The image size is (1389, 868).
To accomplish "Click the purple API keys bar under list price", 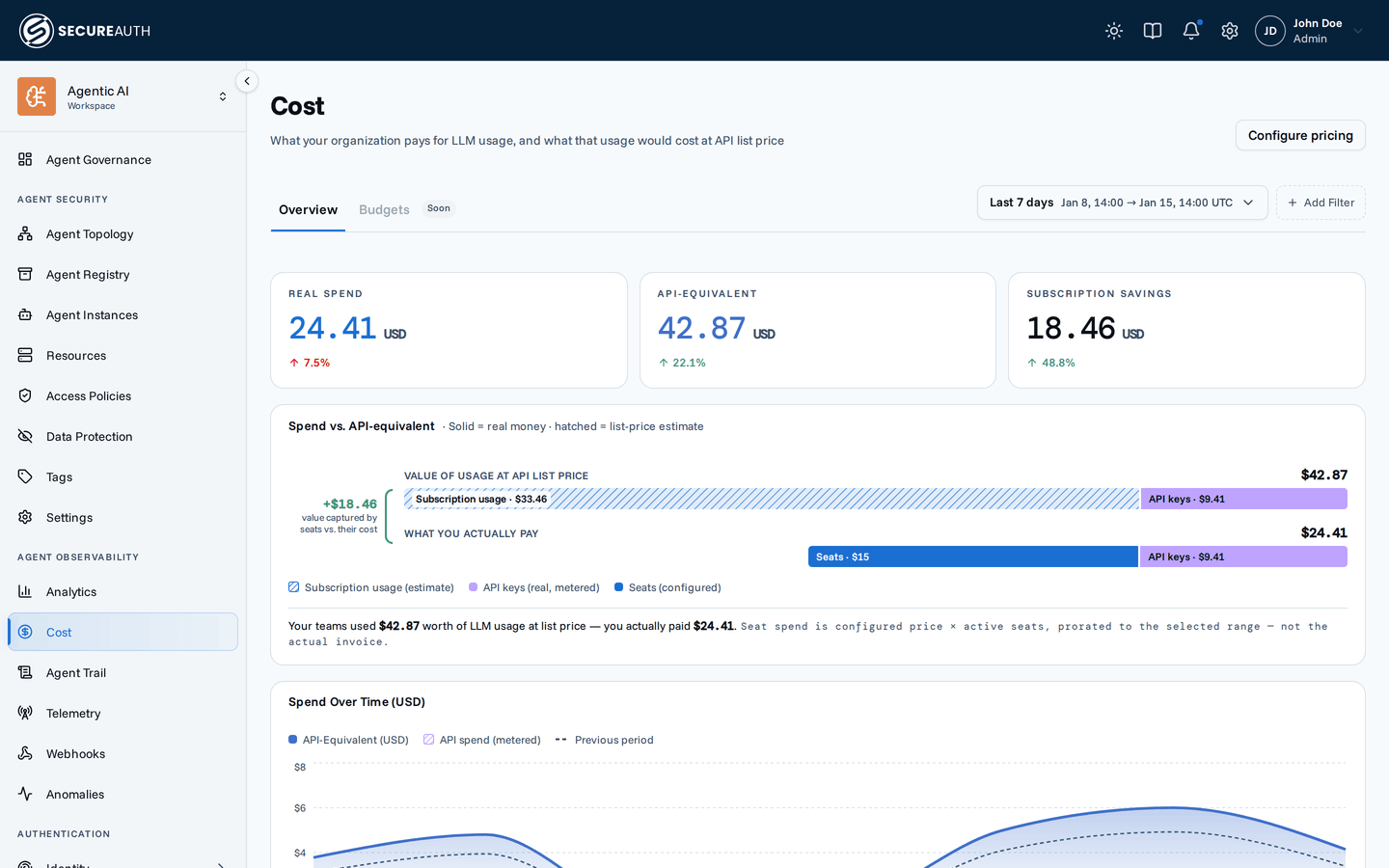I will click(1244, 499).
